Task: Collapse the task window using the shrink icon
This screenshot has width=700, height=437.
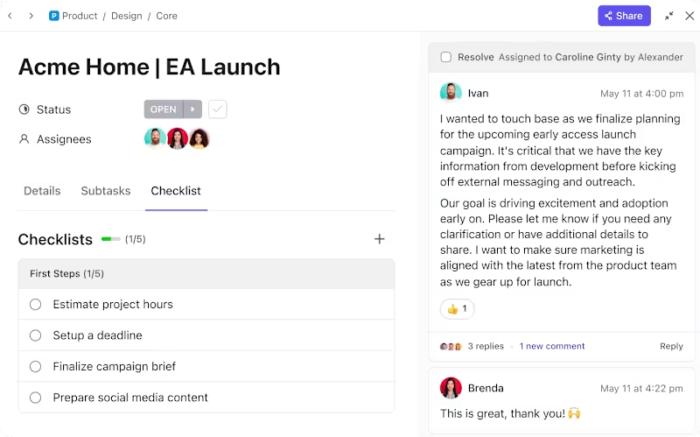Action: 669,16
